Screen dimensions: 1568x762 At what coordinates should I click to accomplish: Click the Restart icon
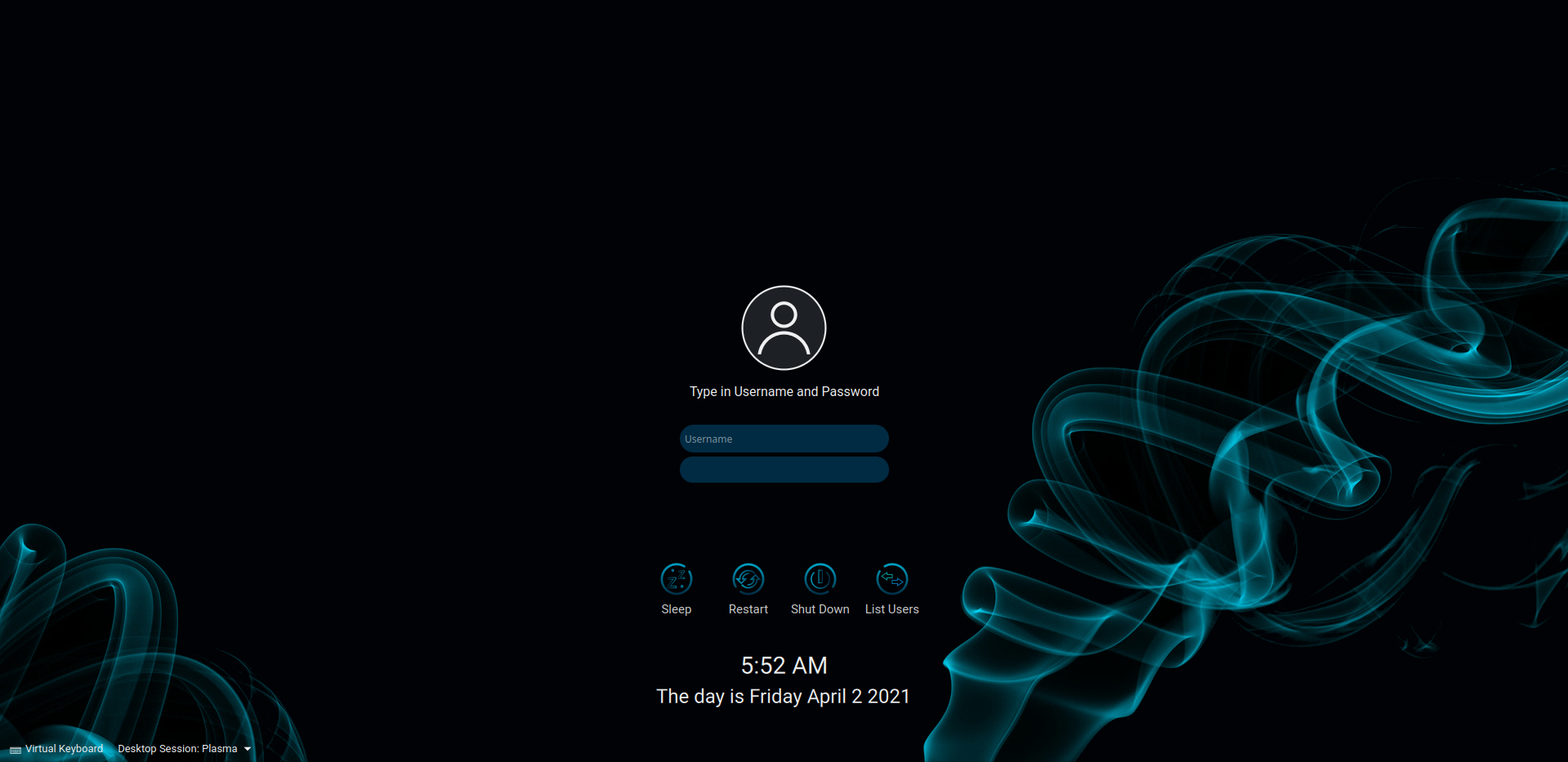[x=748, y=580]
